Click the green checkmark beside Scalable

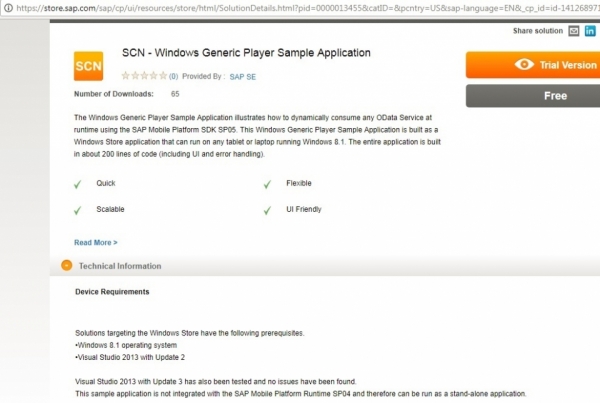tap(78, 210)
